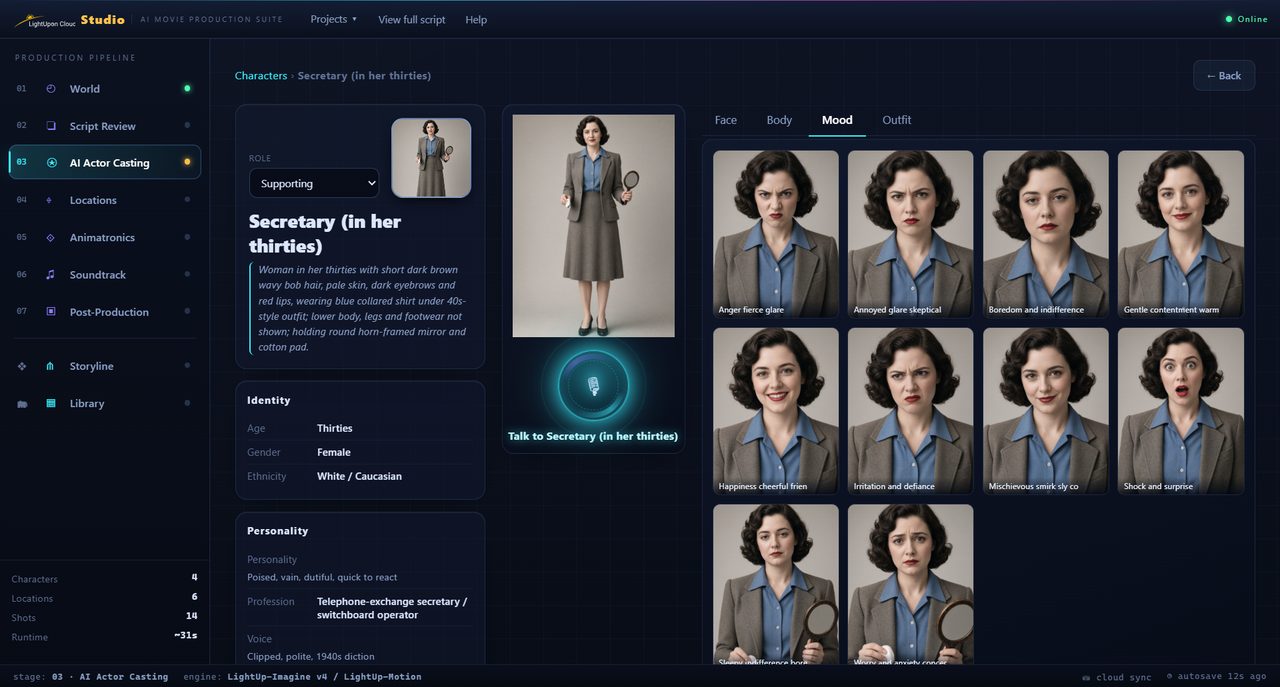Click the Age value Thirties

[335, 428]
